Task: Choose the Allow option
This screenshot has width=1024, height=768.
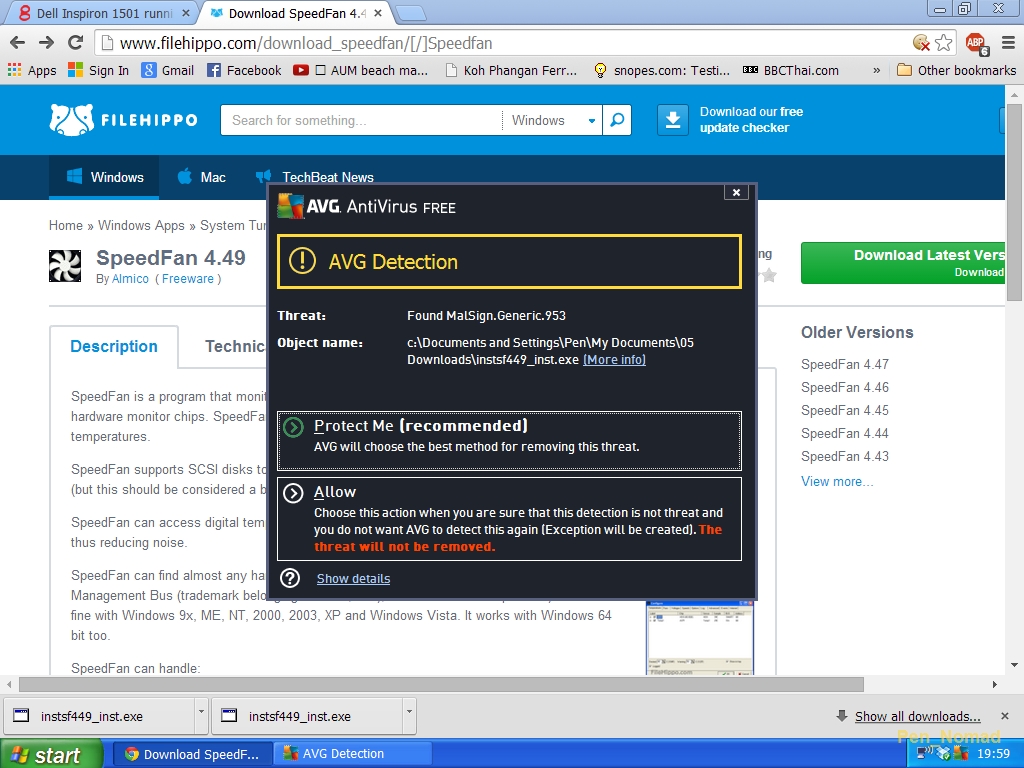Action: point(509,519)
